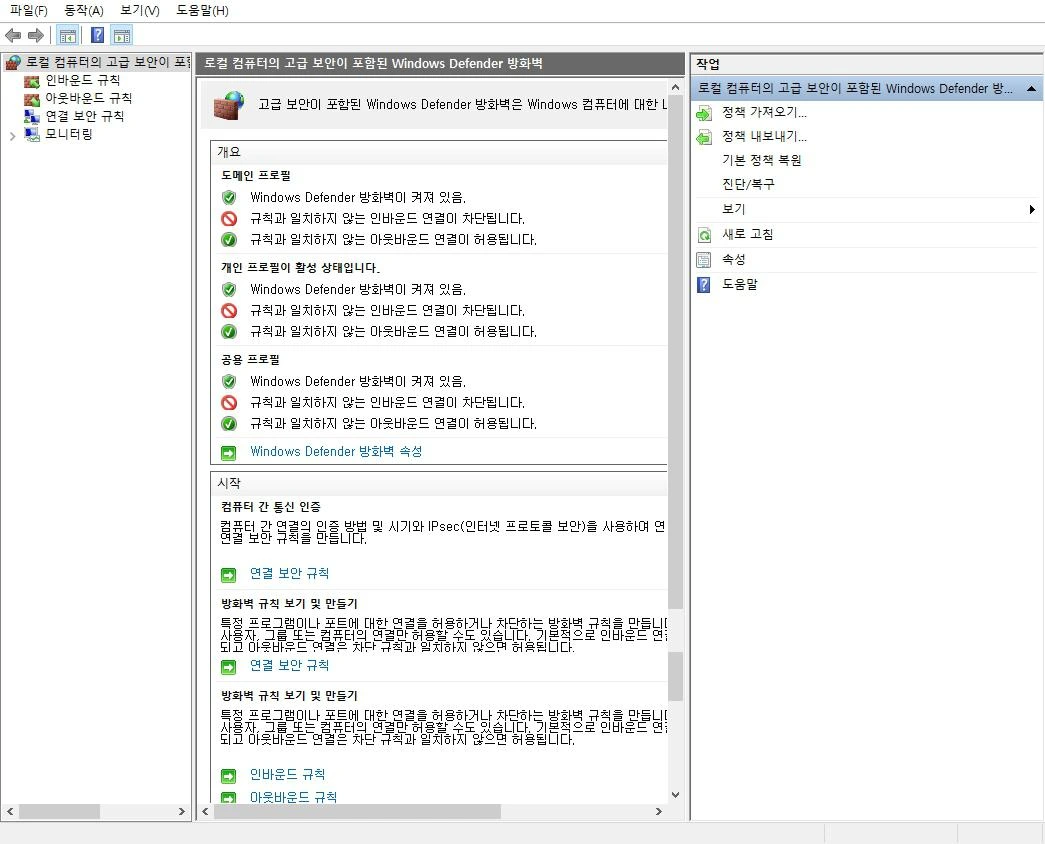The height and width of the screenshot is (844, 1045).
Task: Click the Forward arrow toolbar icon
Action: coord(36,35)
